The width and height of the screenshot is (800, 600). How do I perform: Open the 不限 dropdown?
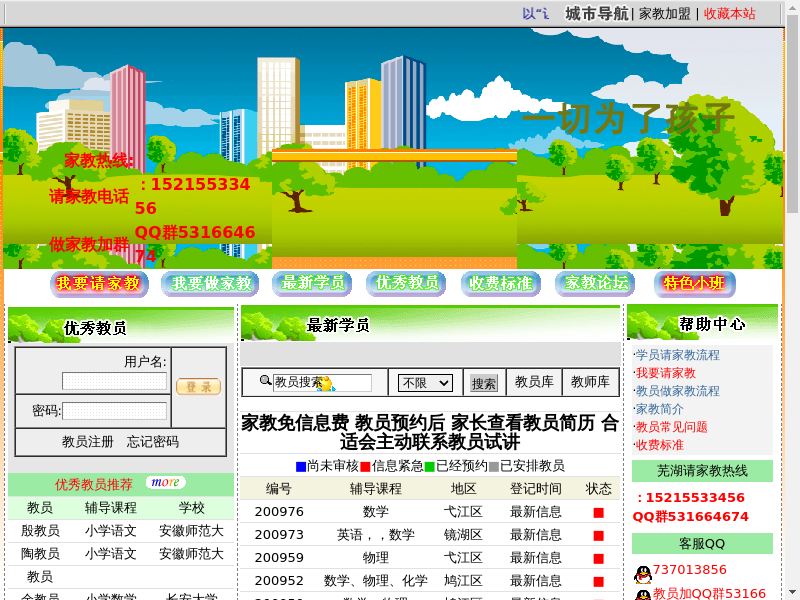click(425, 383)
